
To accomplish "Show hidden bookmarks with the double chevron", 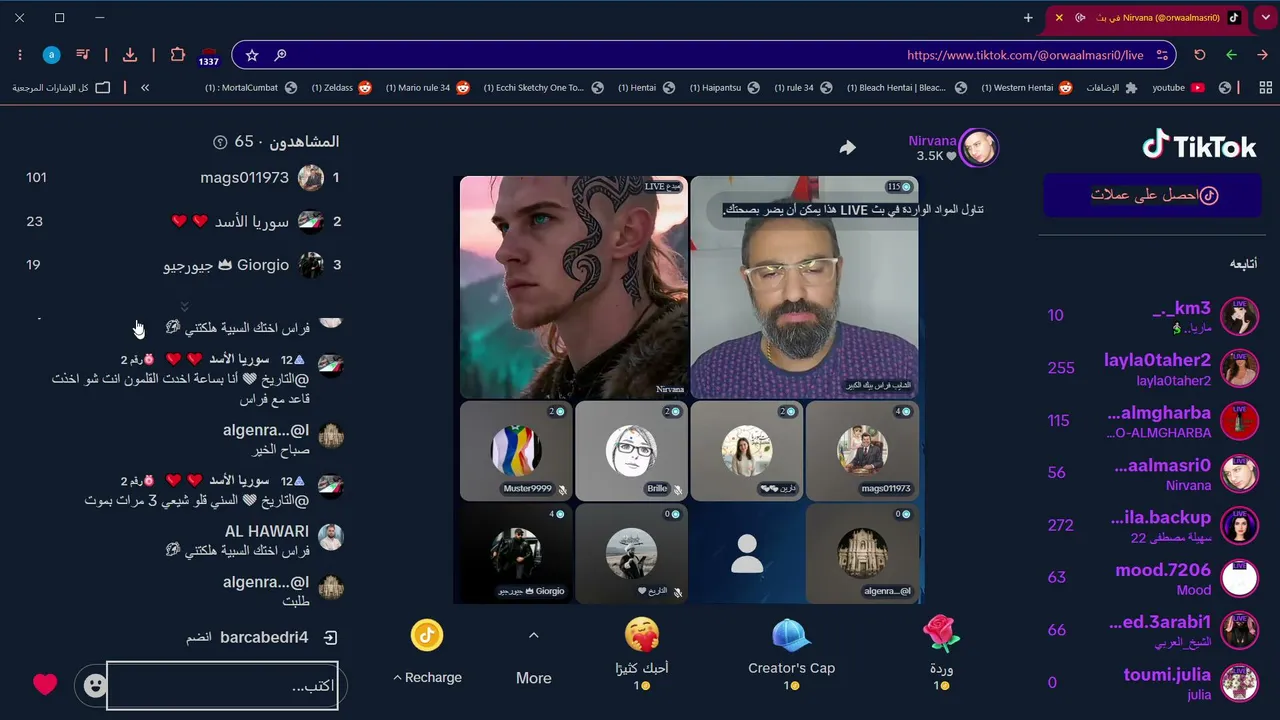I will [145, 88].
